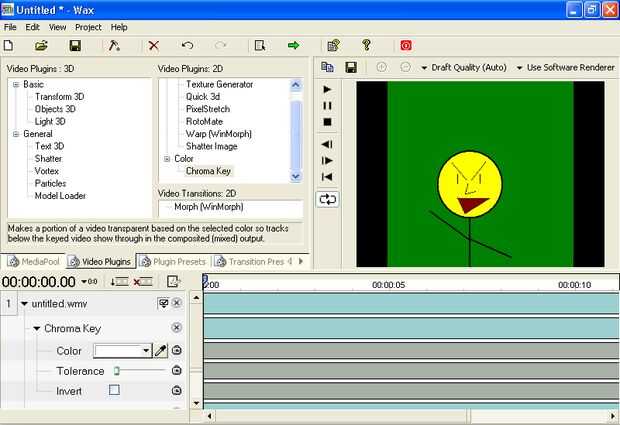Click the red X delete icon
This screenshot has height=425, width=620.
click(154, 45)
